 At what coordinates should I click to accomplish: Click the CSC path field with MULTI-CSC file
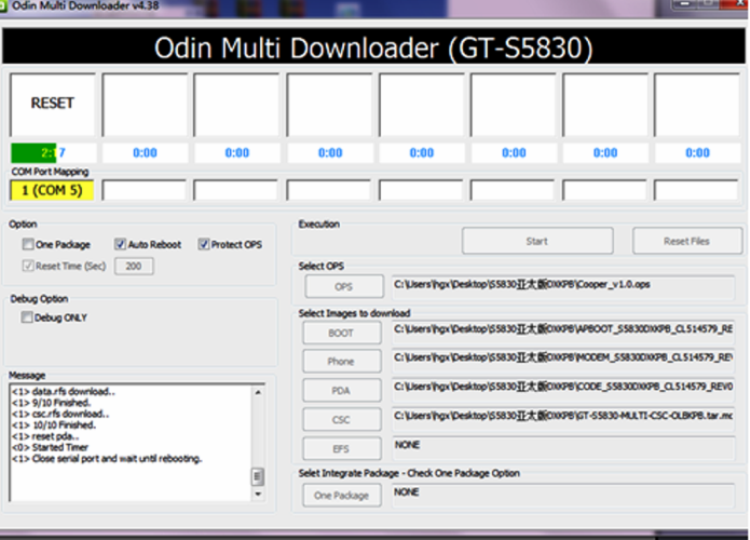pos(563,418)
